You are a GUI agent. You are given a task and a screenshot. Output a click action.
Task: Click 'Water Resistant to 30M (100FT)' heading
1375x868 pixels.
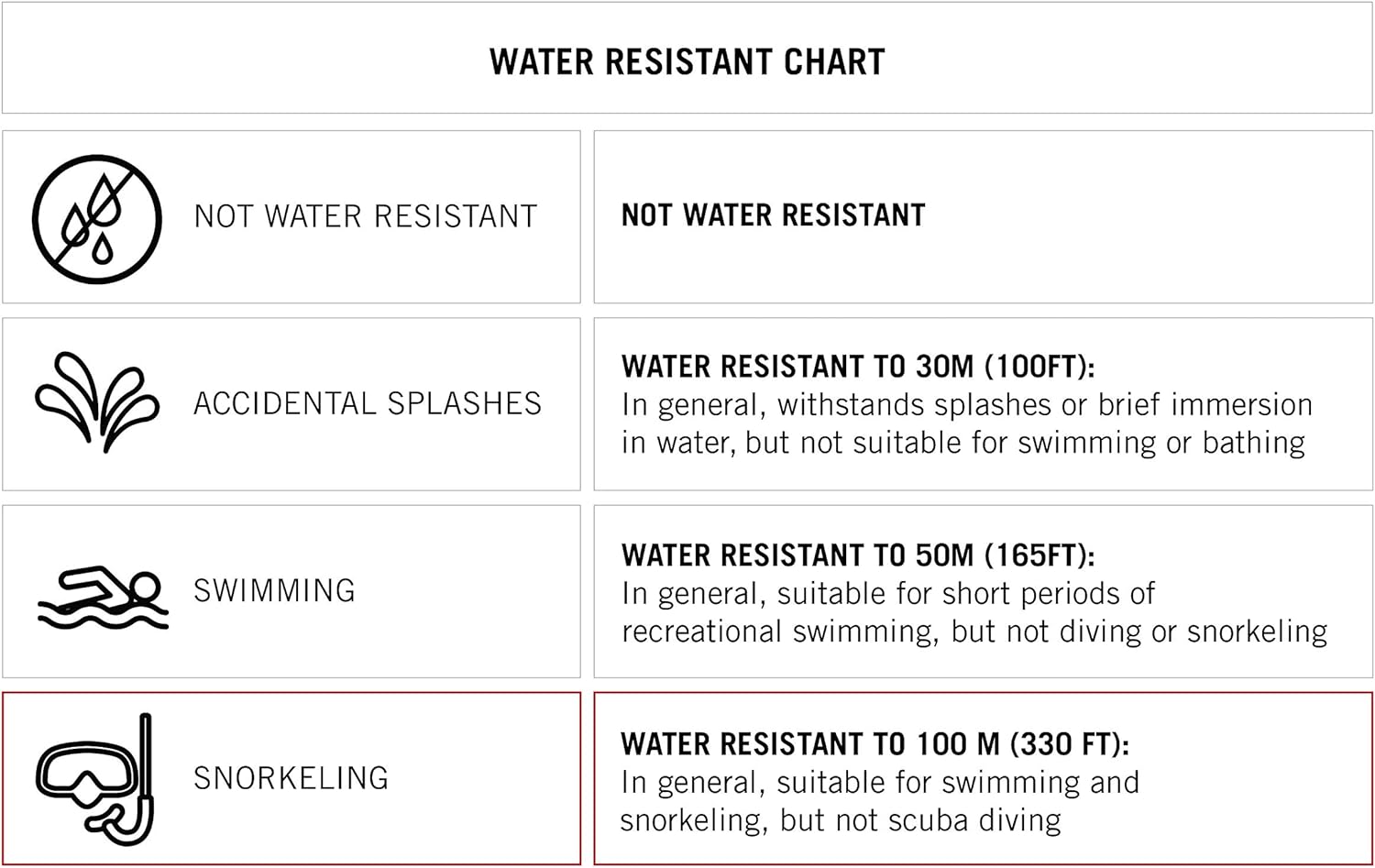coord(857,367)
